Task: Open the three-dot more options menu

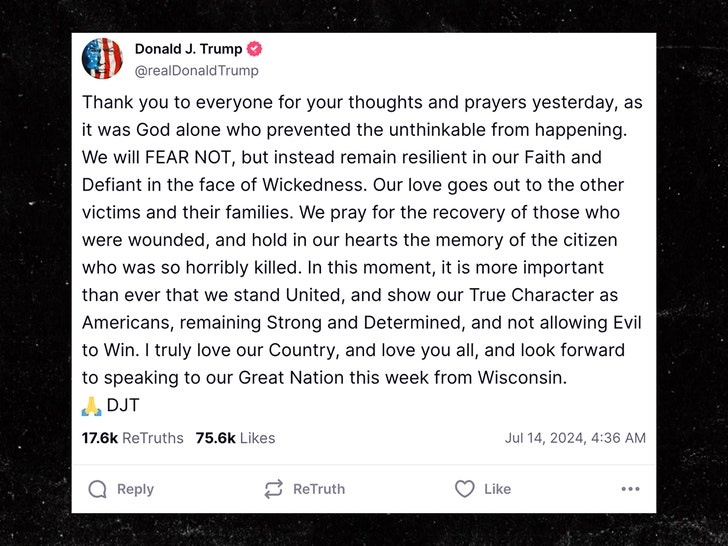Action: (630, 489)
